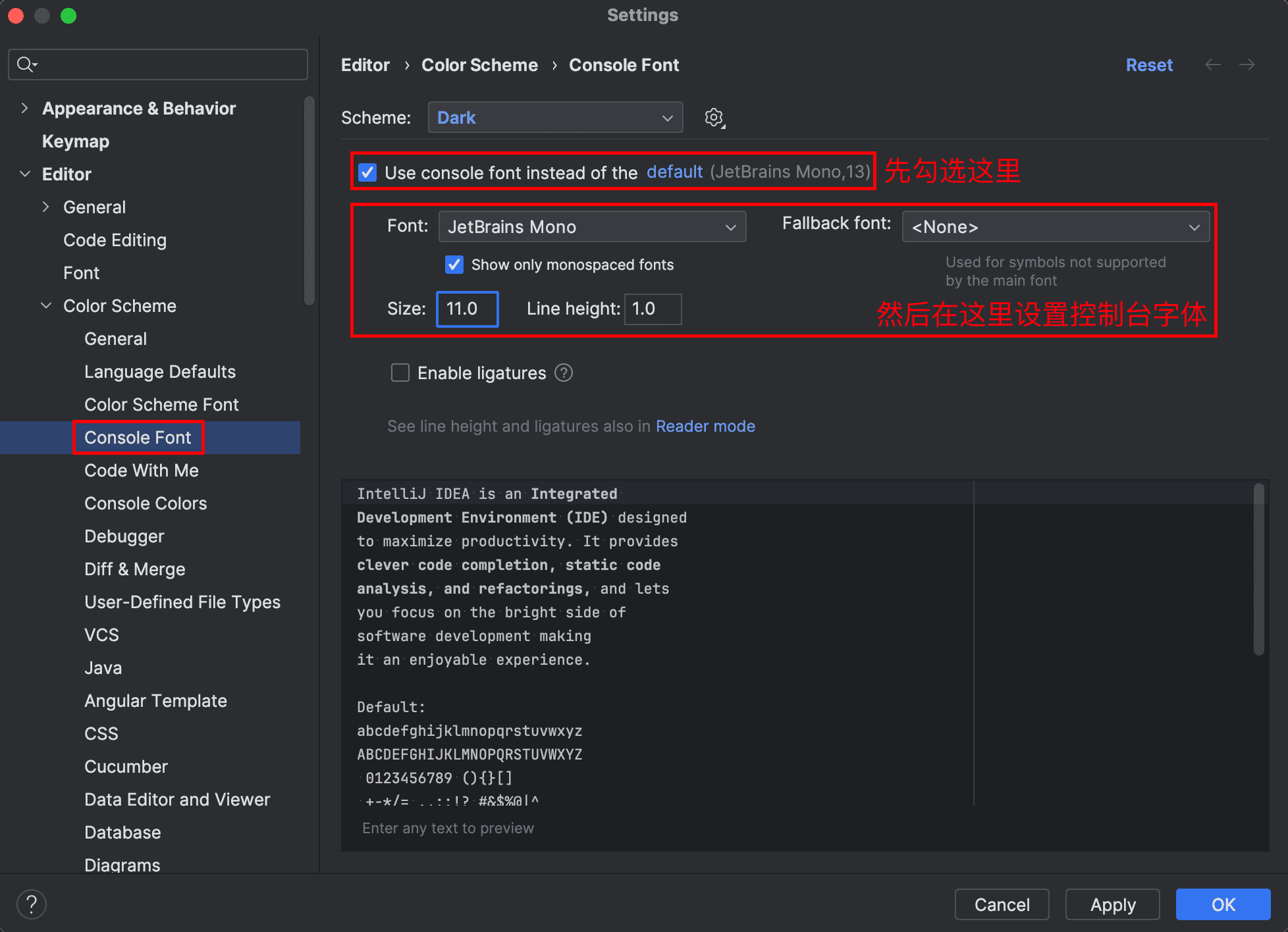Navigate forward with right arrow

1247,65
